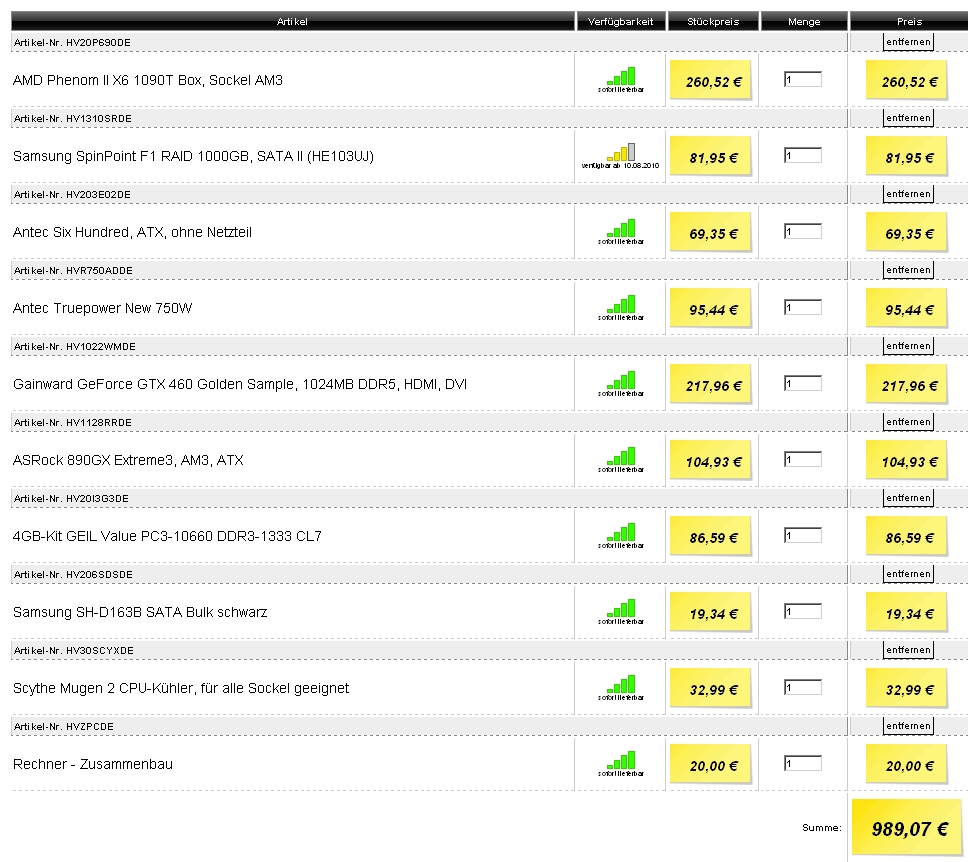Focus quantity field for ASRock 890GX Extreme3
This screenshot has width=968, height=862.
pos(803,459)
